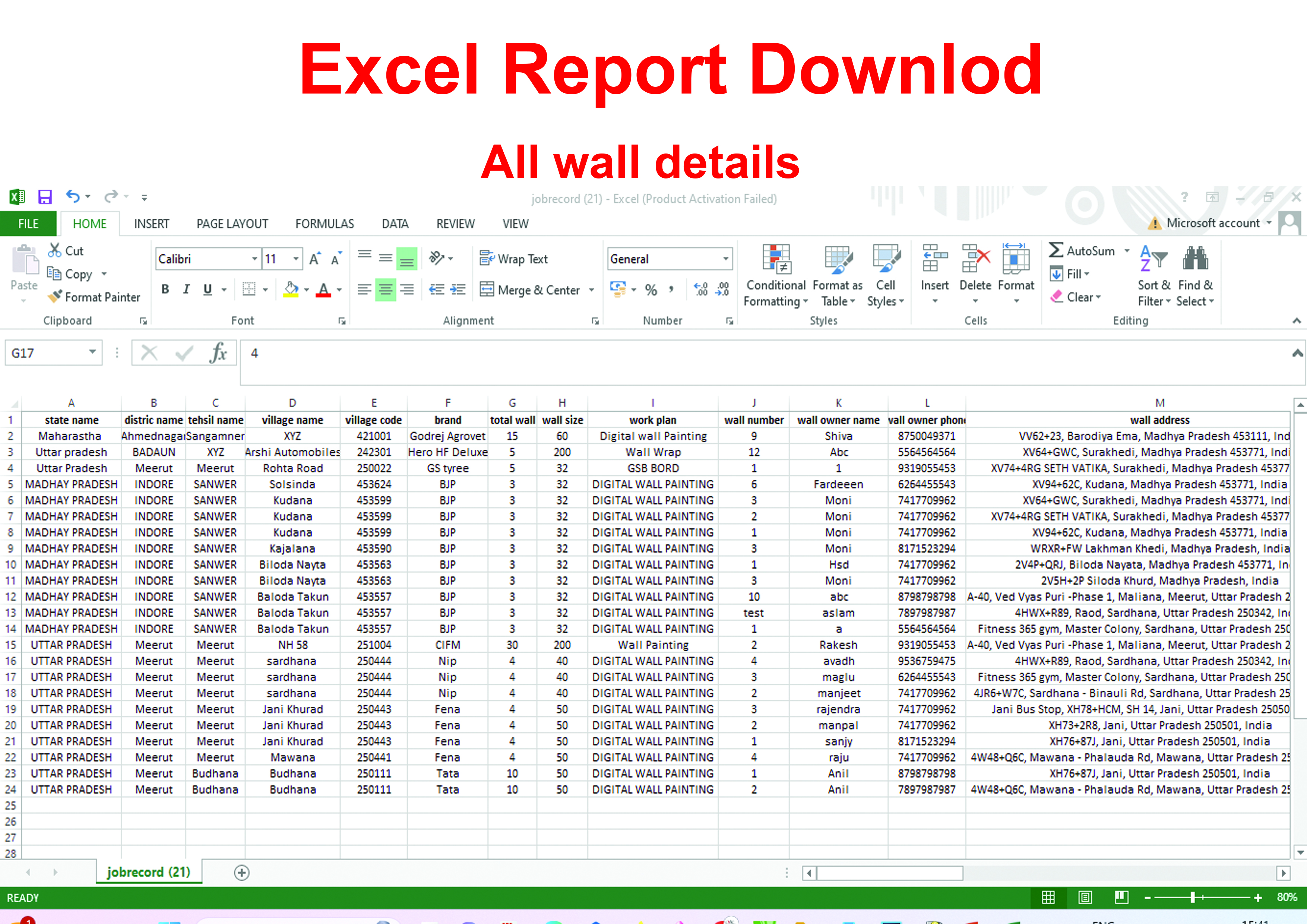Open the FILE tab
Image resolution: width=1307 pixels, height=924 pixels.
(28, 224)
